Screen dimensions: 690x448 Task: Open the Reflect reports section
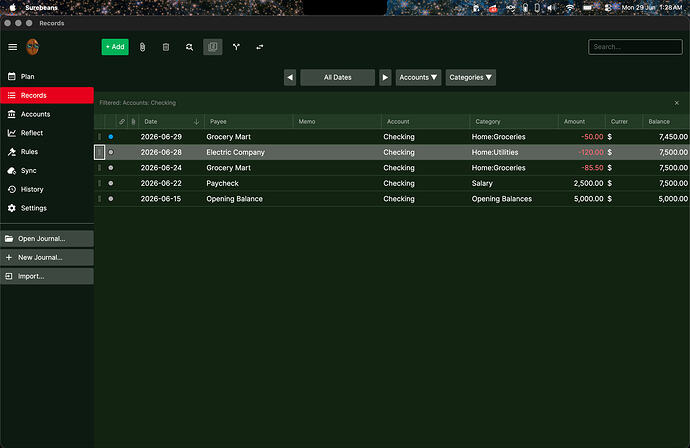tap(47, 133)
